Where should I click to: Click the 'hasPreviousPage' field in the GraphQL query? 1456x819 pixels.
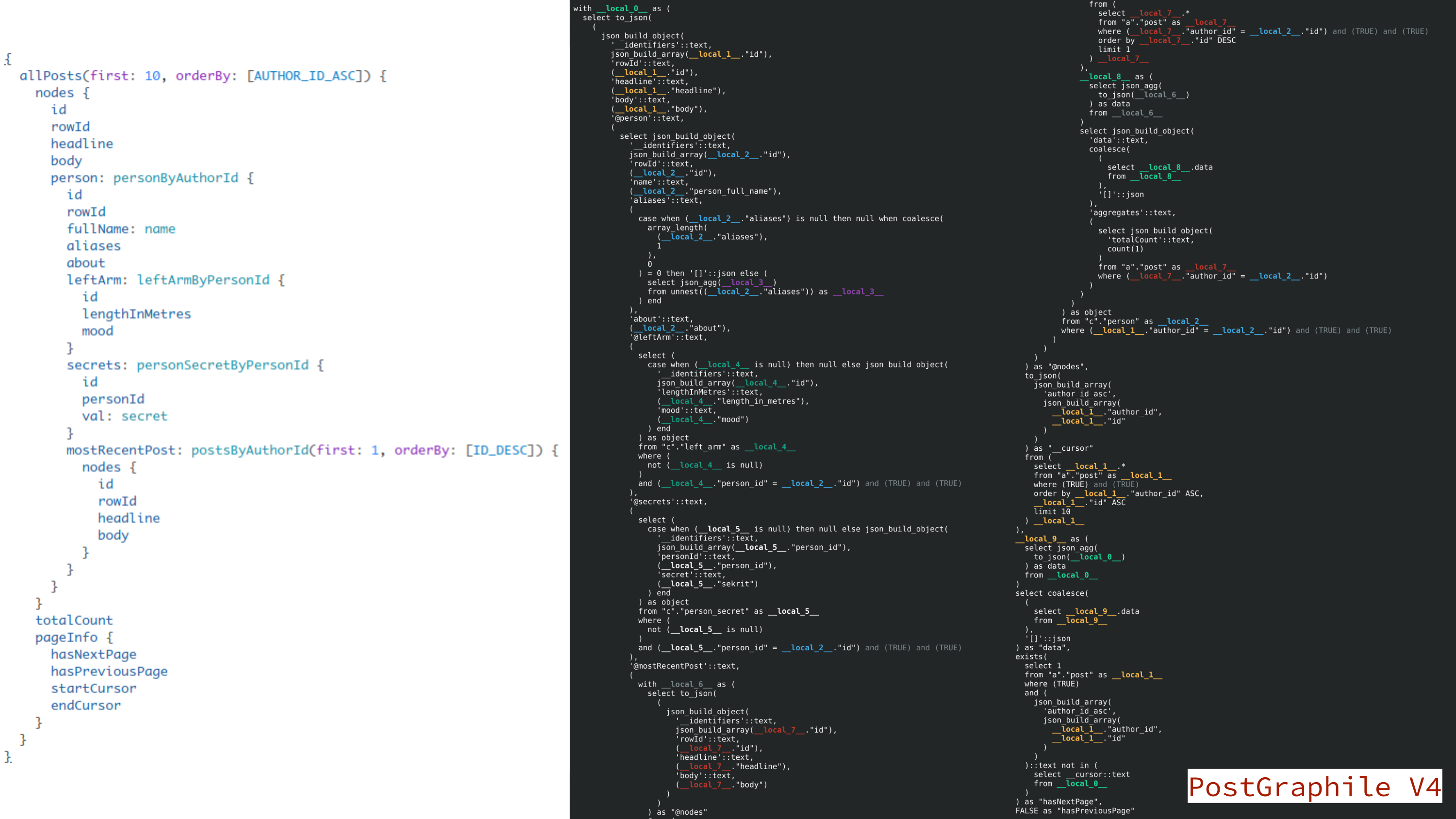click(x=110, y=671)
